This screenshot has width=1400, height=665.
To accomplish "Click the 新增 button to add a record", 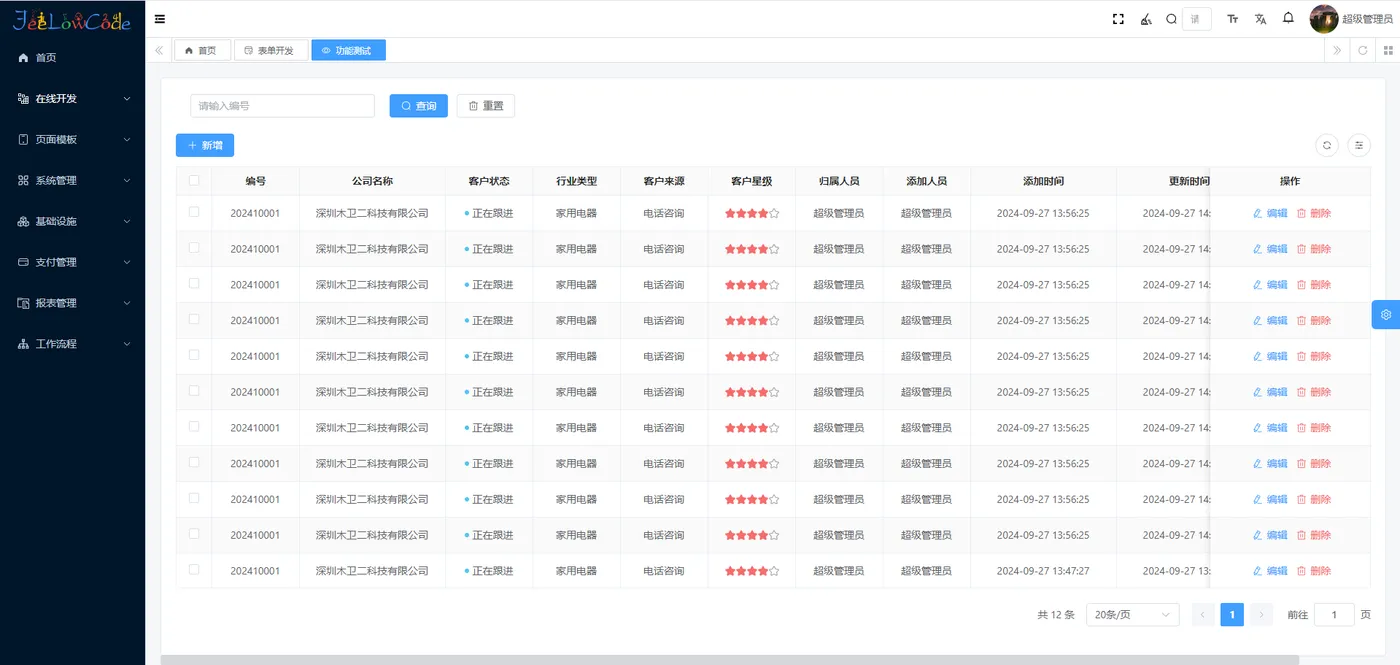I will [204, 145].
